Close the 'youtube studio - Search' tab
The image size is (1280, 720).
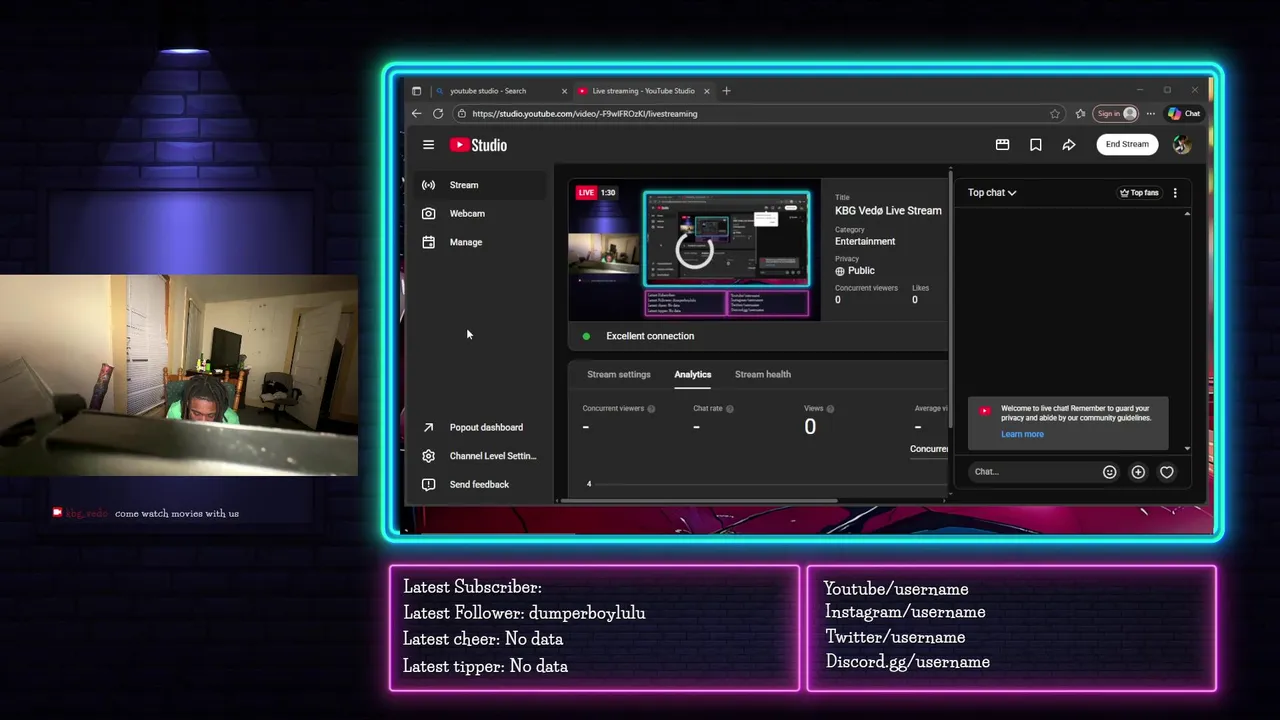click(x=564, y=91)
